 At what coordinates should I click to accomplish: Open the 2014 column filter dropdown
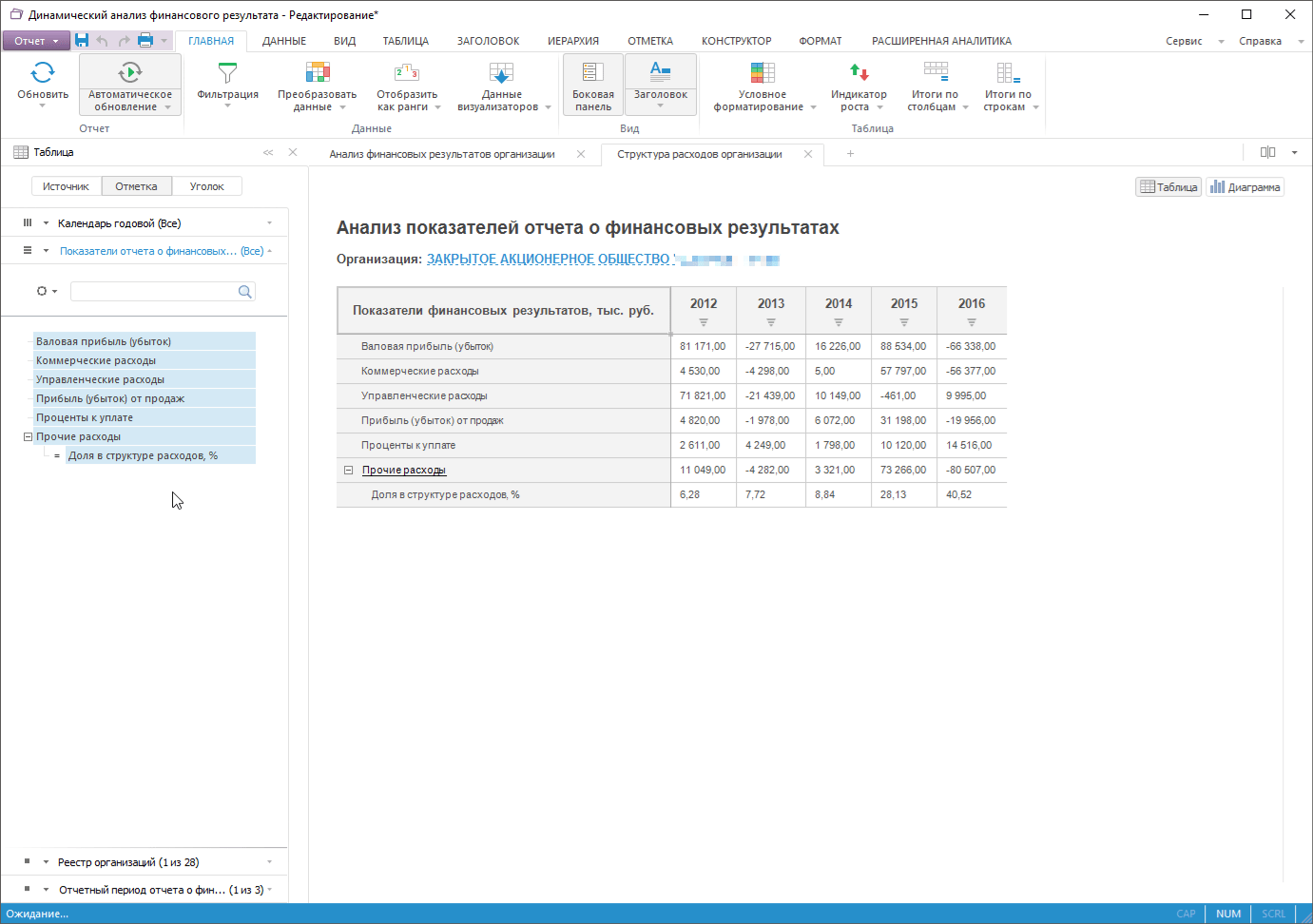pos(839,323)
